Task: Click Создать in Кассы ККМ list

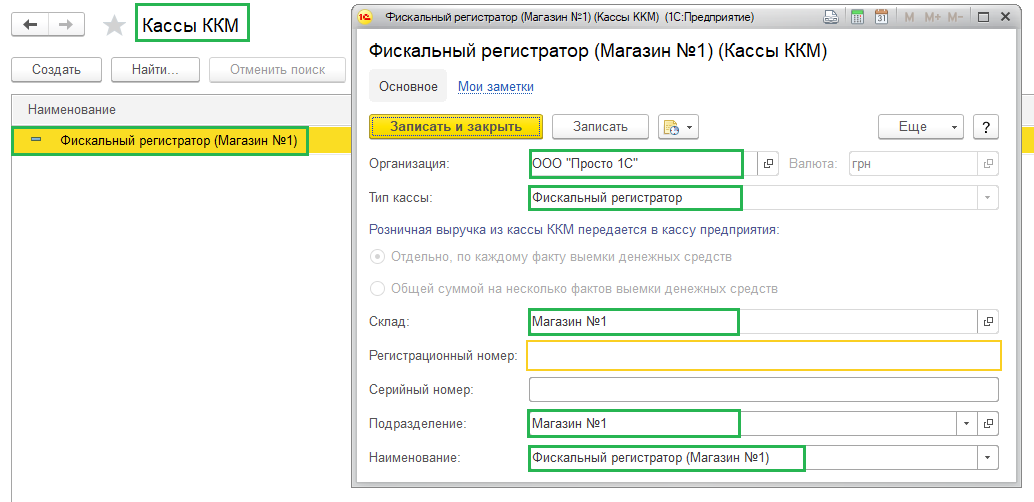Action: click(x=56, y=69)
